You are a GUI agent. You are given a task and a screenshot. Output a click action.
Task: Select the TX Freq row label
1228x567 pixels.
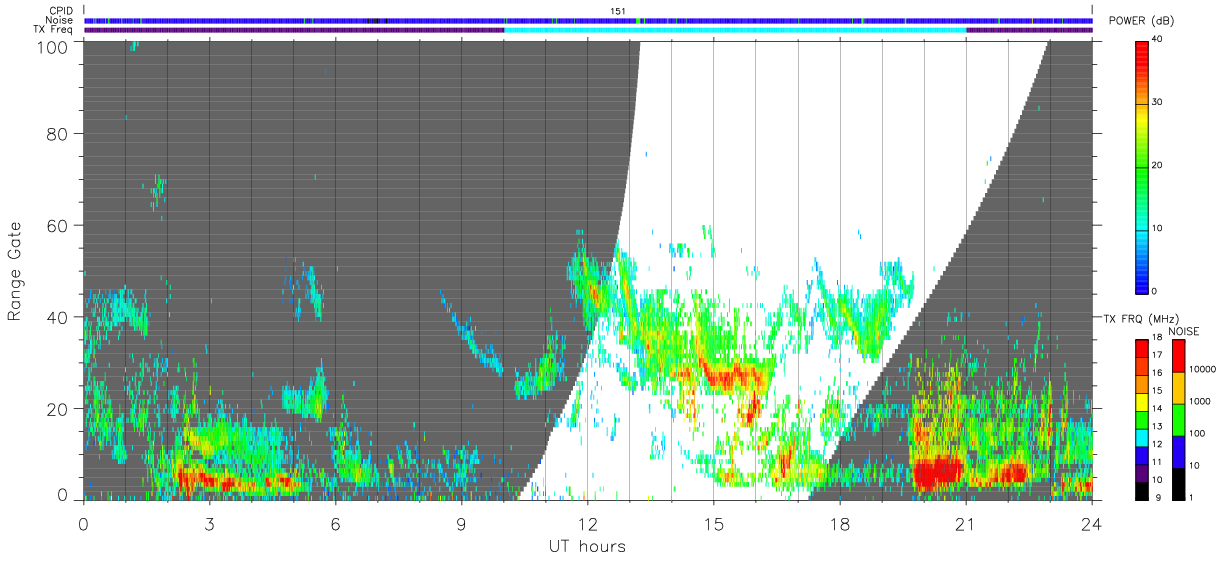(x=53, y=30)
